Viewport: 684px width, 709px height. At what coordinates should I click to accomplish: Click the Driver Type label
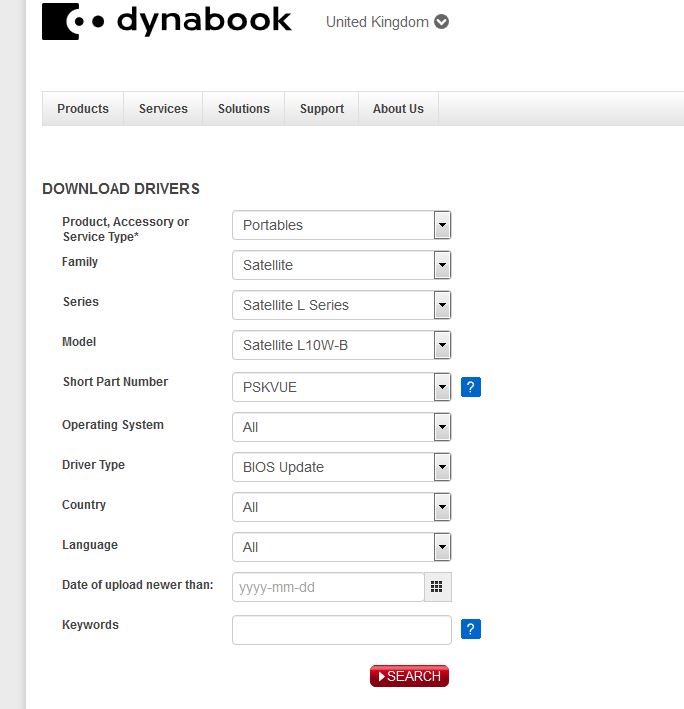pyautogui.click(x=93, y=465)
